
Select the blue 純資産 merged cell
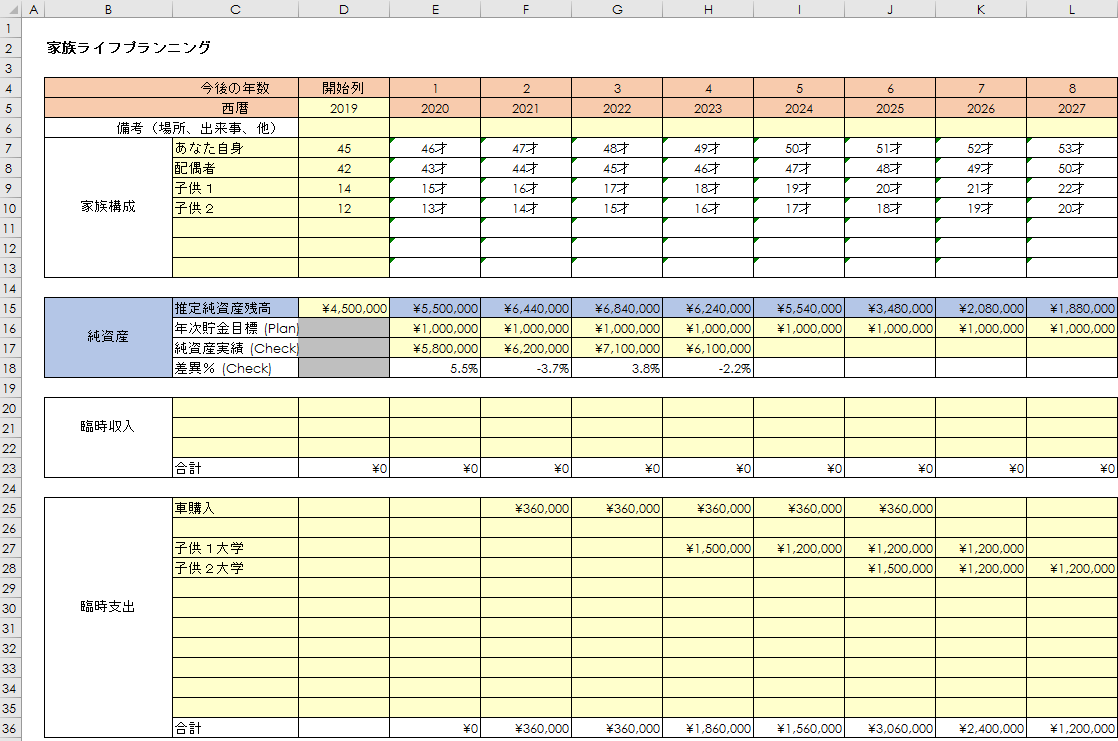click(108, 338)
